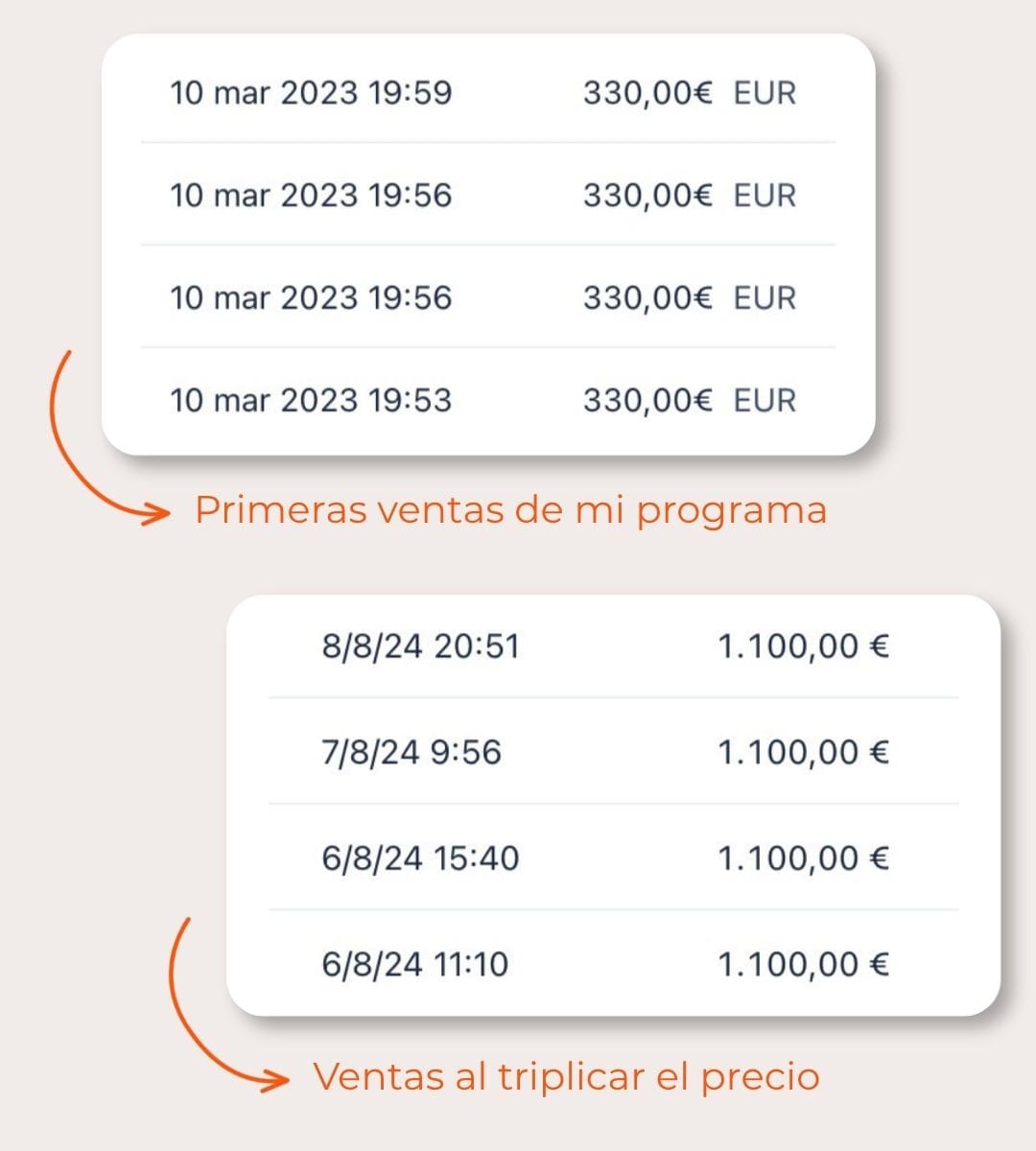The width and height of the screenshot is (1036, 1151).
Task: Click the 330,00€ amount in the 19:59 row
Action: [647, 93]
